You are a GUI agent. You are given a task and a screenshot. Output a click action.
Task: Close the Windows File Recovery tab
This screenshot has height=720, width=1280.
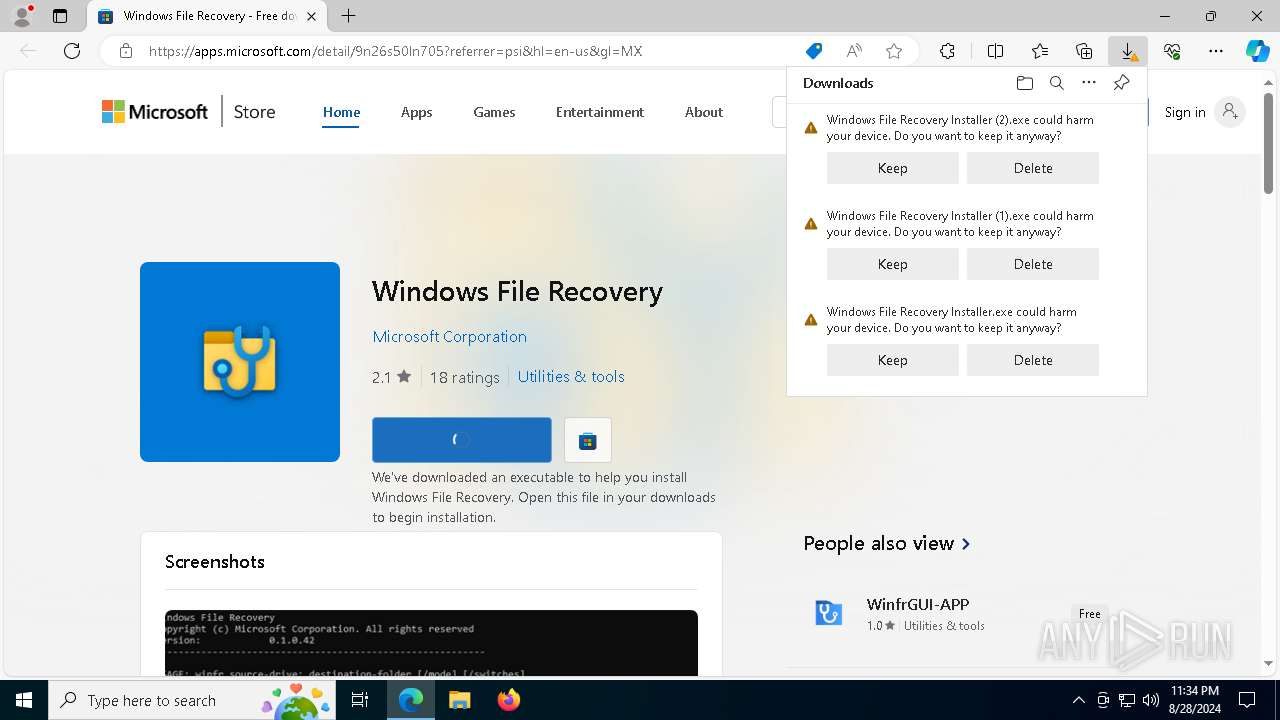[x=311, y=16]
